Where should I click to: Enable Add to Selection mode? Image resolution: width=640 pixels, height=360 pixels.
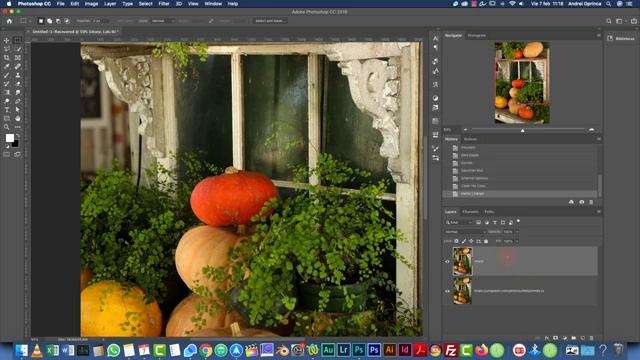click(x=49, y=21)
